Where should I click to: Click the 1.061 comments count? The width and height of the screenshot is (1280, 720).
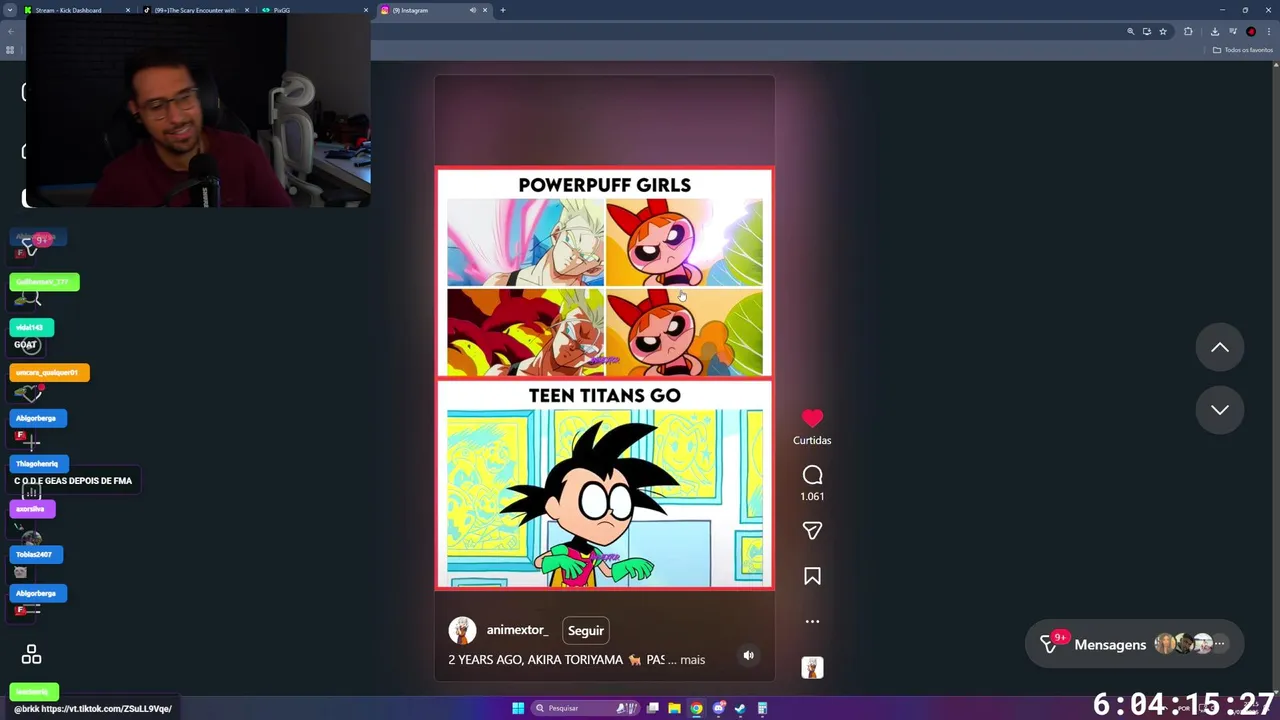click(x=812, y=496)
